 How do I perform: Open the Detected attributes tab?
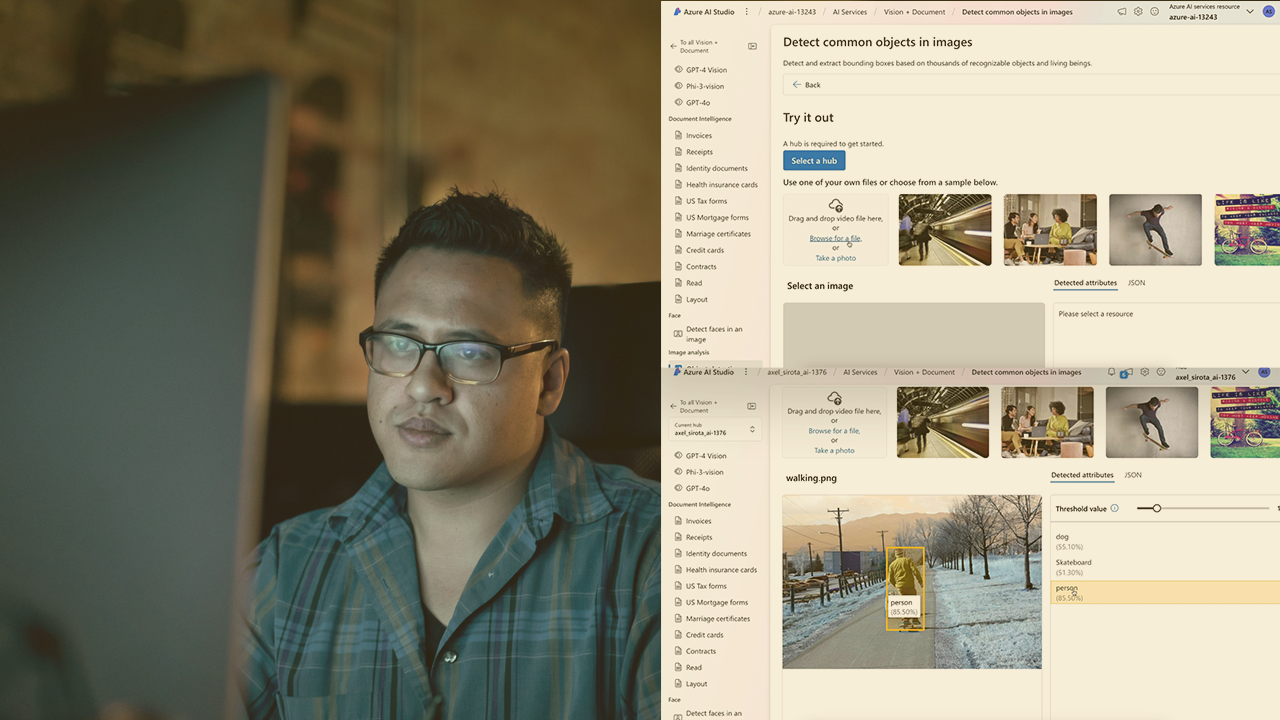click(1084, 283)
